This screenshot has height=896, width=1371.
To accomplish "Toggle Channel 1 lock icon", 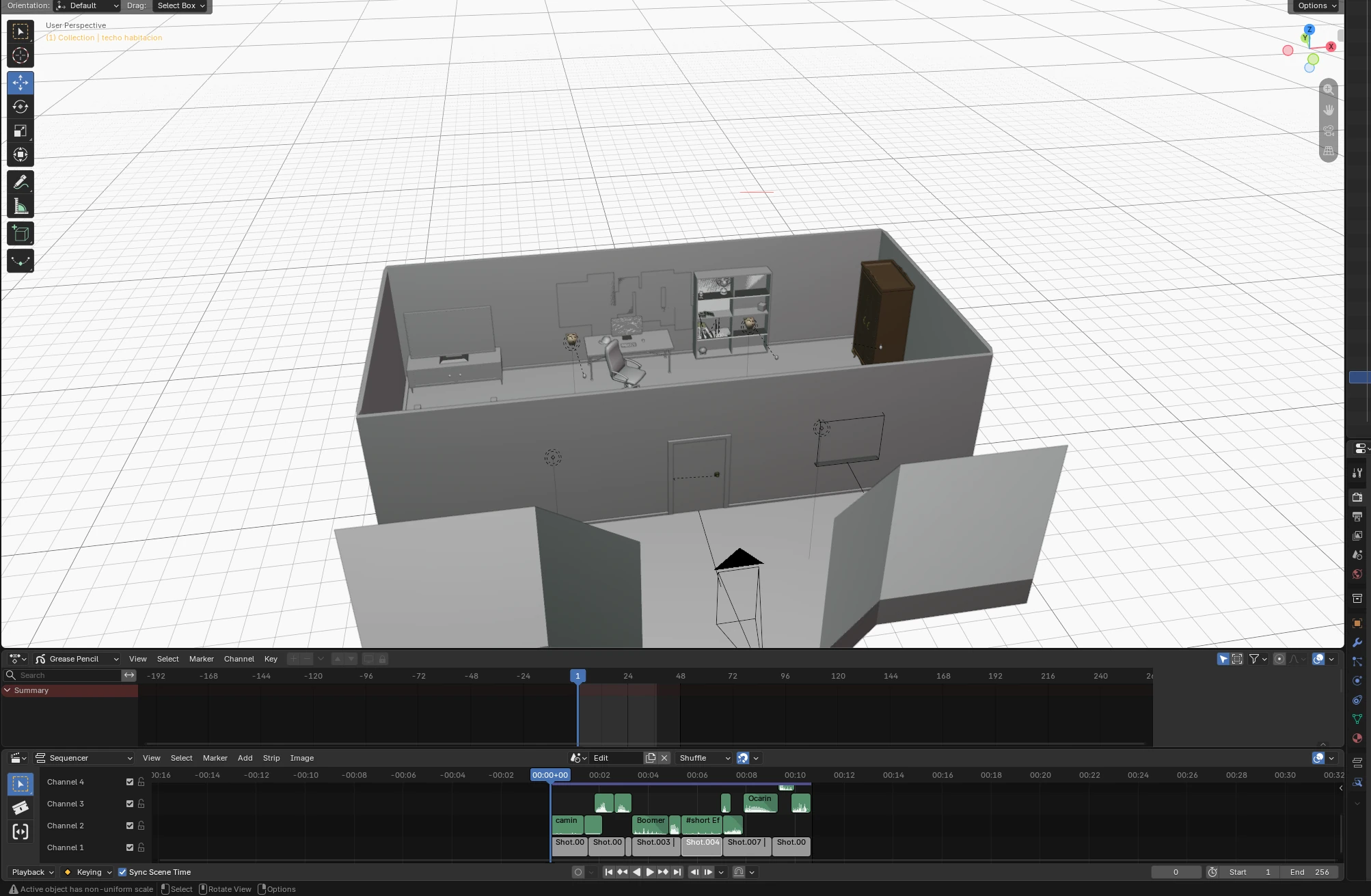I will click(141, 847).
